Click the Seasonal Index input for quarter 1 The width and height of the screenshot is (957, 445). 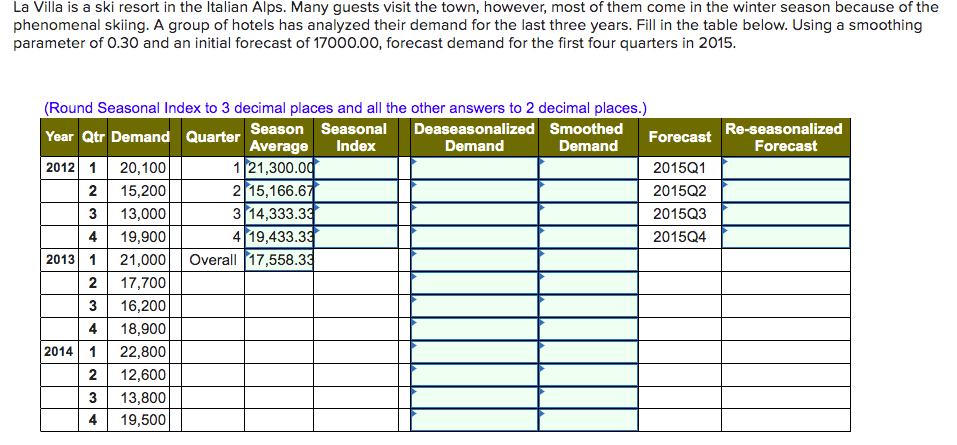[x=356, y=168]
